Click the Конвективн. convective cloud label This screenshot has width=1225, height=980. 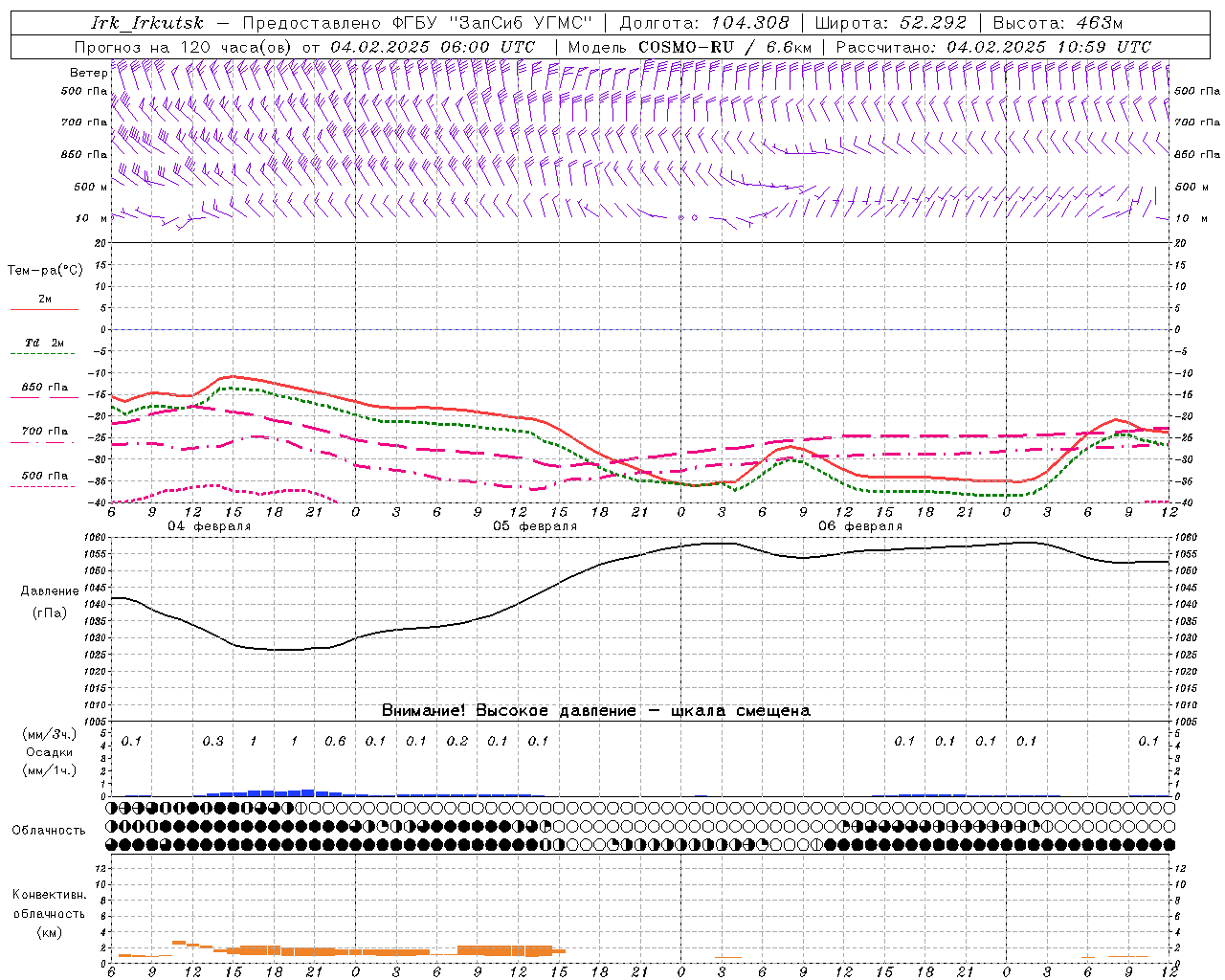(x=49, y=895)
